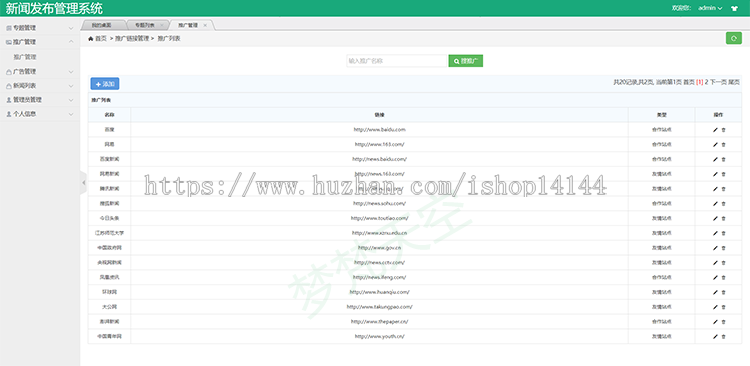
Task: Expand the 广告管理 sidebar chevron
Action: point(71,72)
